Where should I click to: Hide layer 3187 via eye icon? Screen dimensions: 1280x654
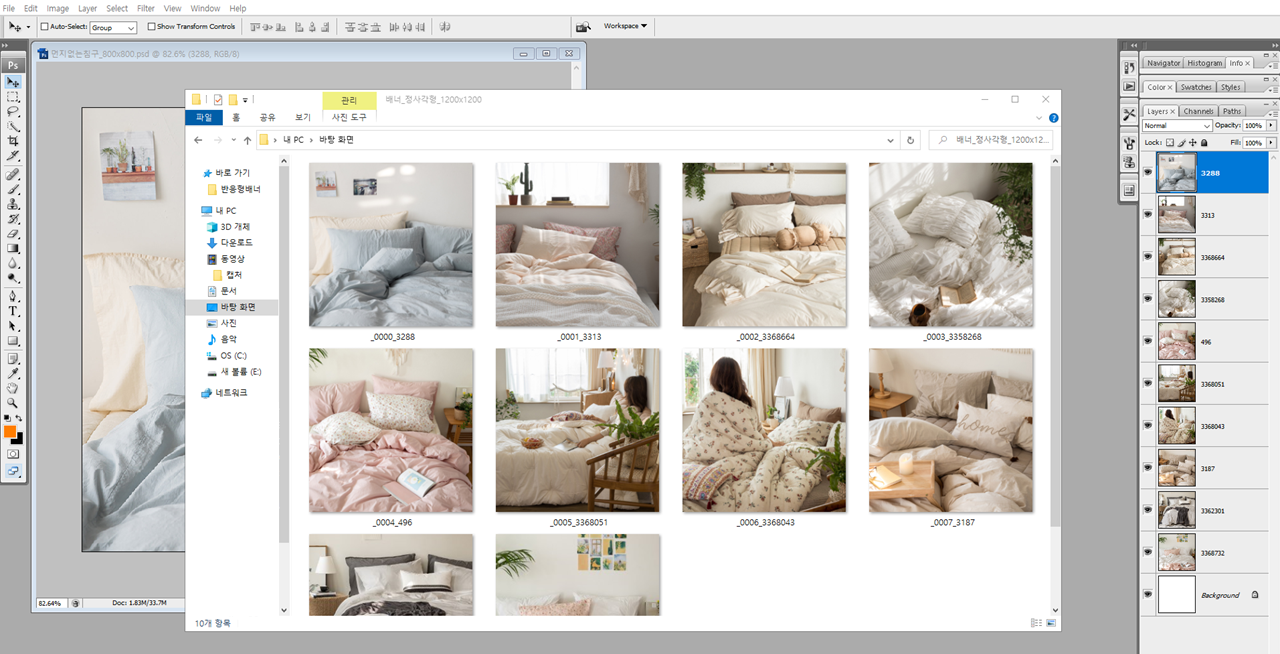pyautogui.click(x=1148, y=468)
